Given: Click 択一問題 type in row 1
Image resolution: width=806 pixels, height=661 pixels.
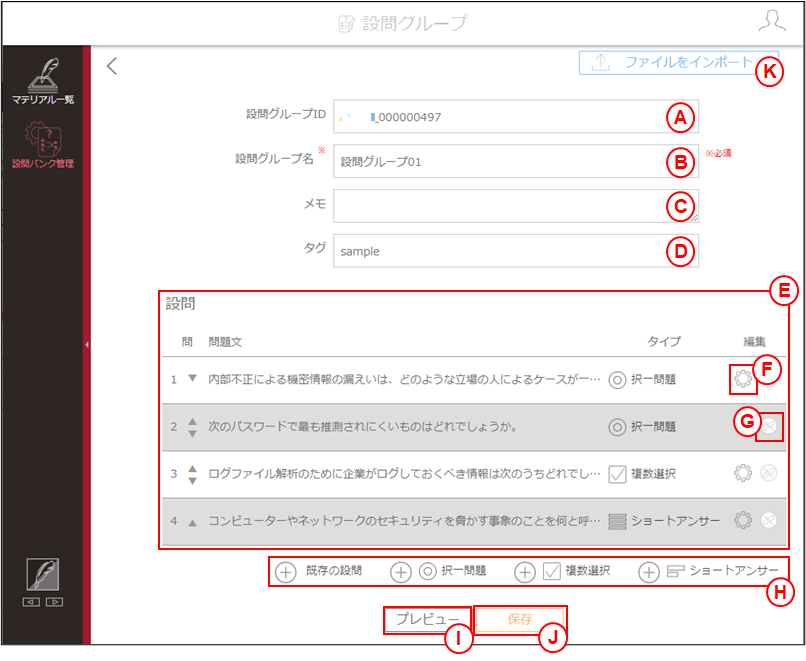Looking at the screenshot, I should (x=643, y=380).
